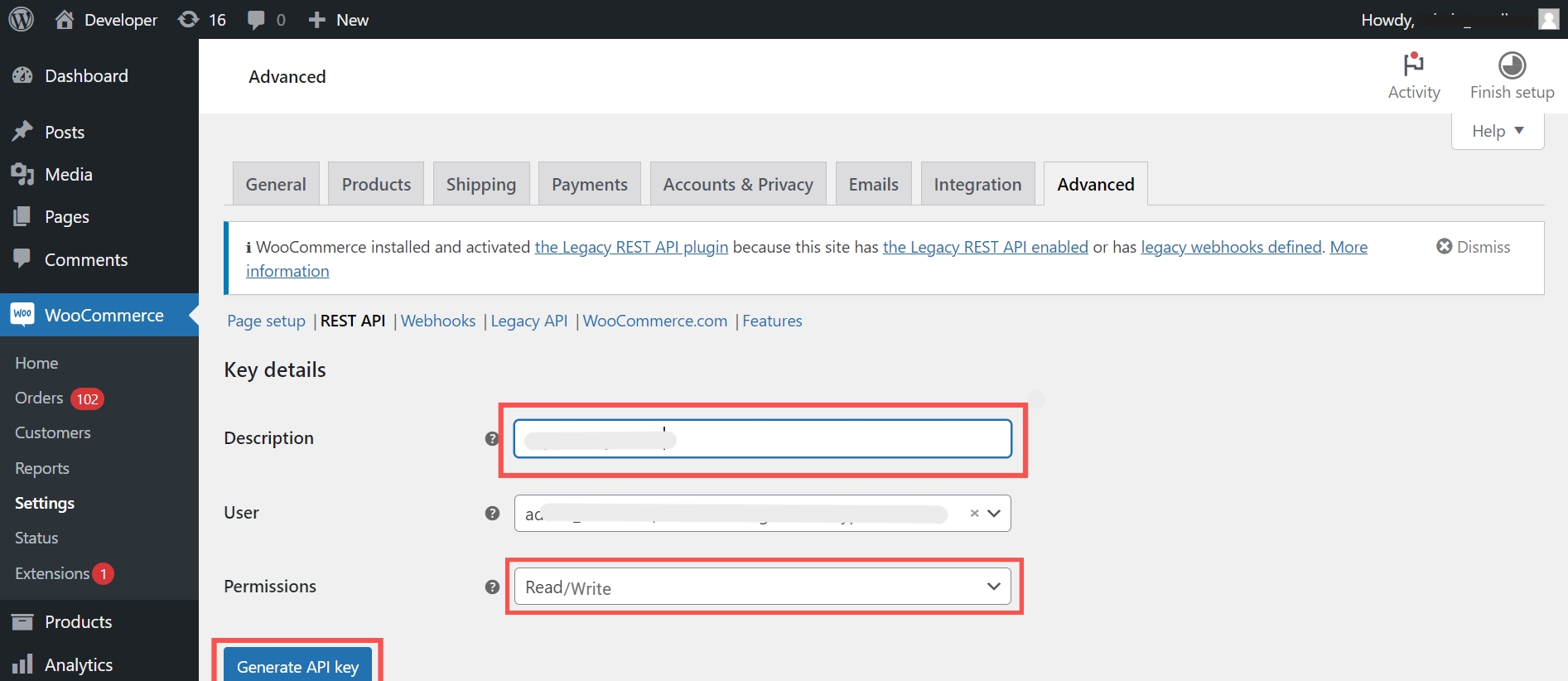This screenshot has height=681, width=1568.
Task: Open Extensions submenu item
Action: click(64, 573)
